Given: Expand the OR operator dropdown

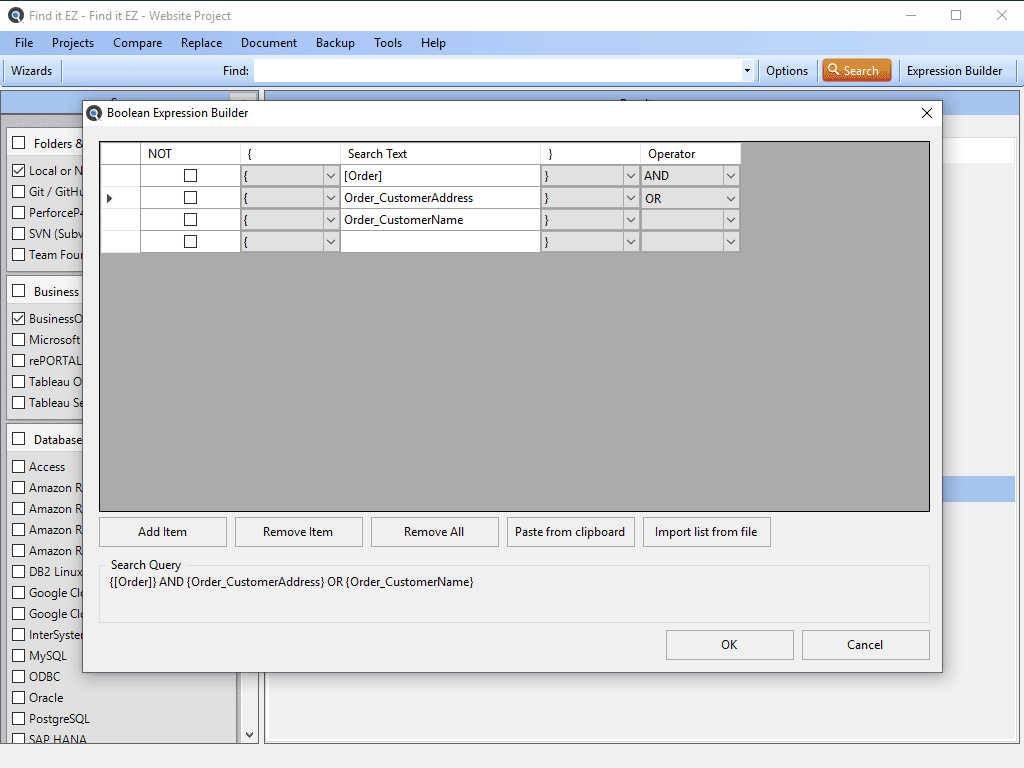Looking at the screenshot, I should click(x=730, y=198).
